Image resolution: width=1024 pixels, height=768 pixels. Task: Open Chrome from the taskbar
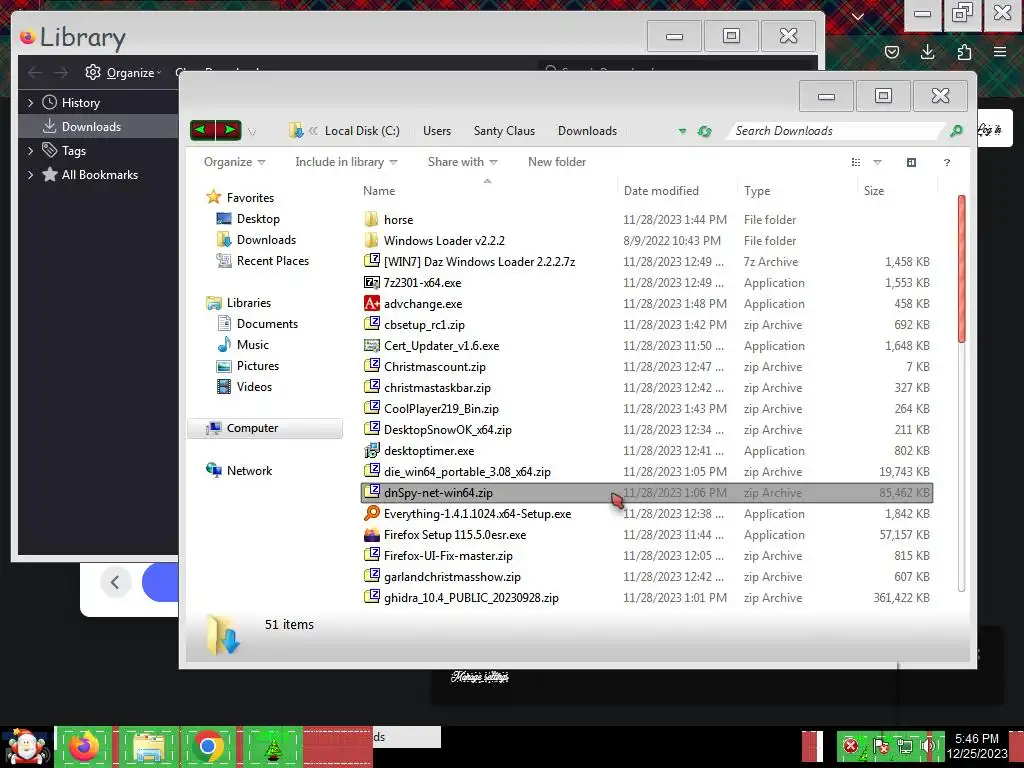pos(208,746)
